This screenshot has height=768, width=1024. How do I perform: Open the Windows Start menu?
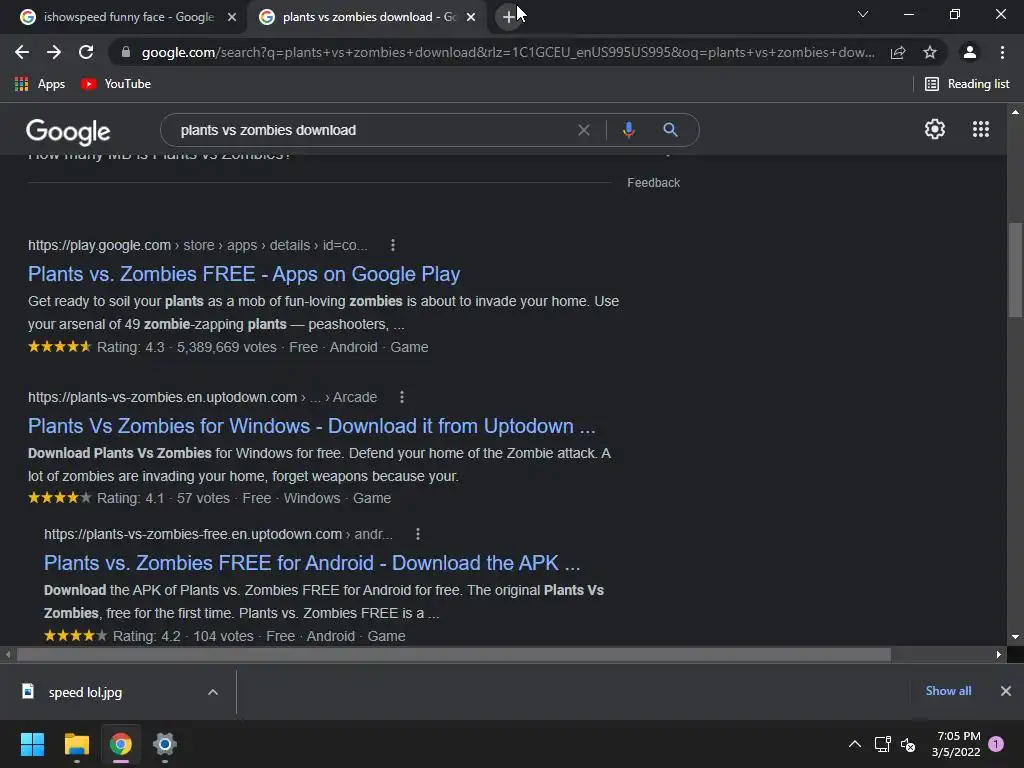coord(32,744)
